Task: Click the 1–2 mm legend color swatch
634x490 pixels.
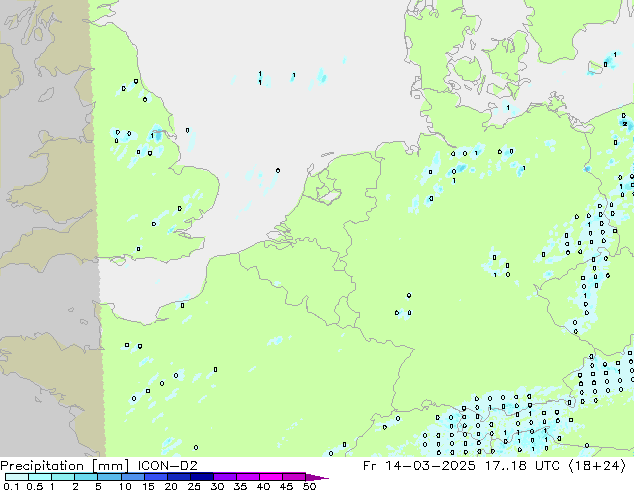Action: click(63, 477)
